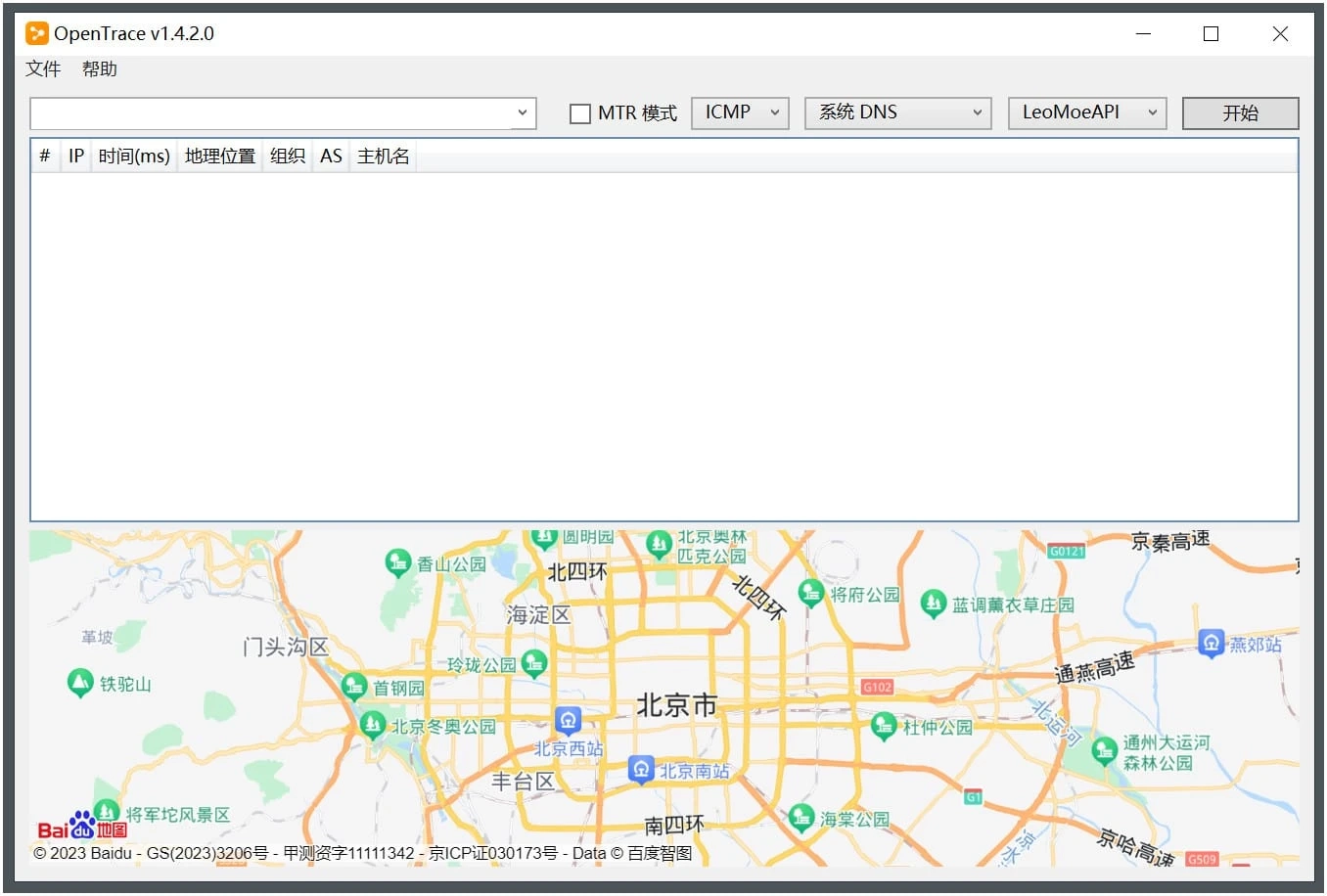Expand the 系统 DNS resolver dropdown
Image resolution: width=1327 pixels, height=896 pixels.
tap(897, 112)
